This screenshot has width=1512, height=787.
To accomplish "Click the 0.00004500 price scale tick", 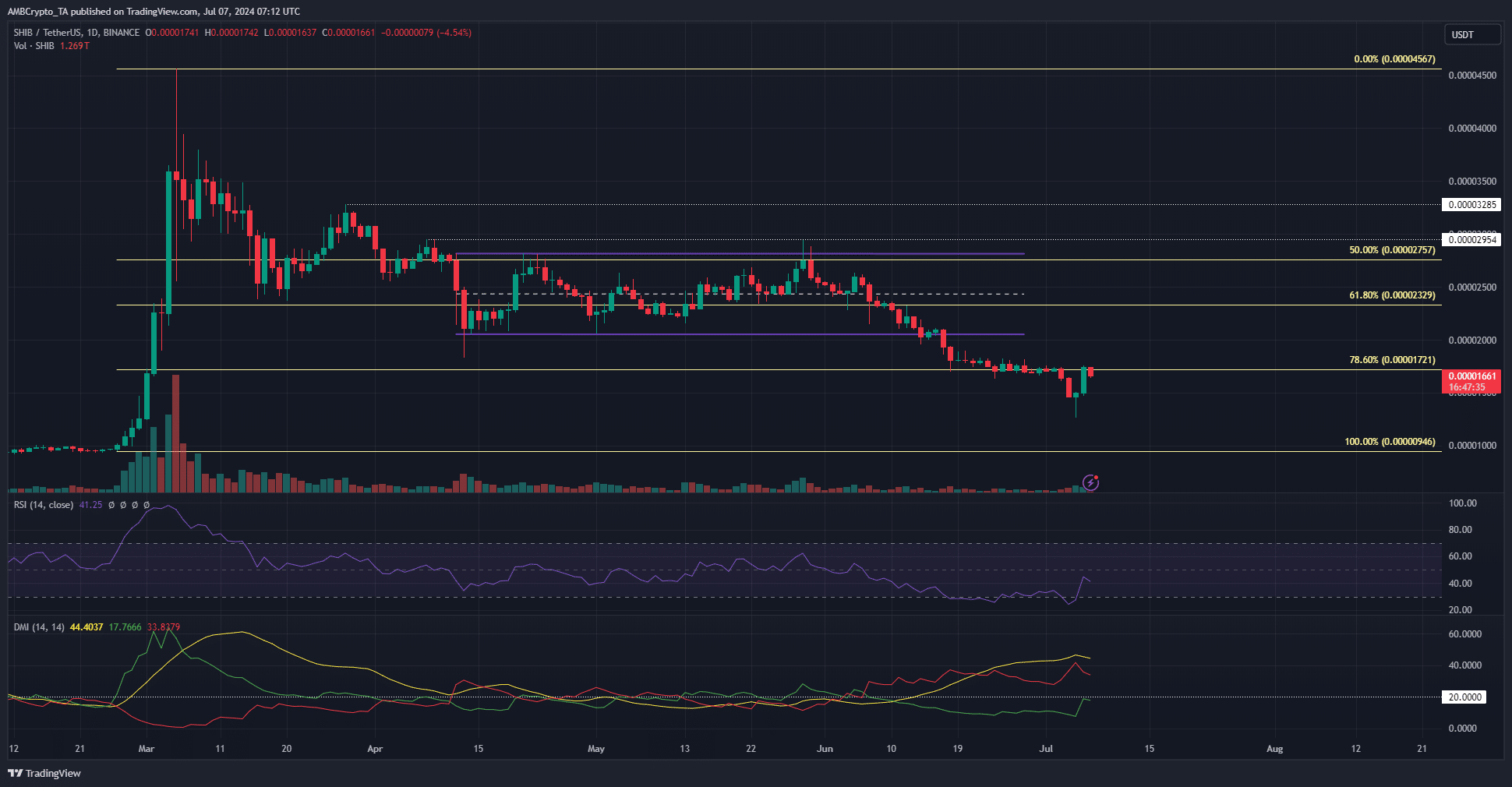I will [x=1472, y=76].
